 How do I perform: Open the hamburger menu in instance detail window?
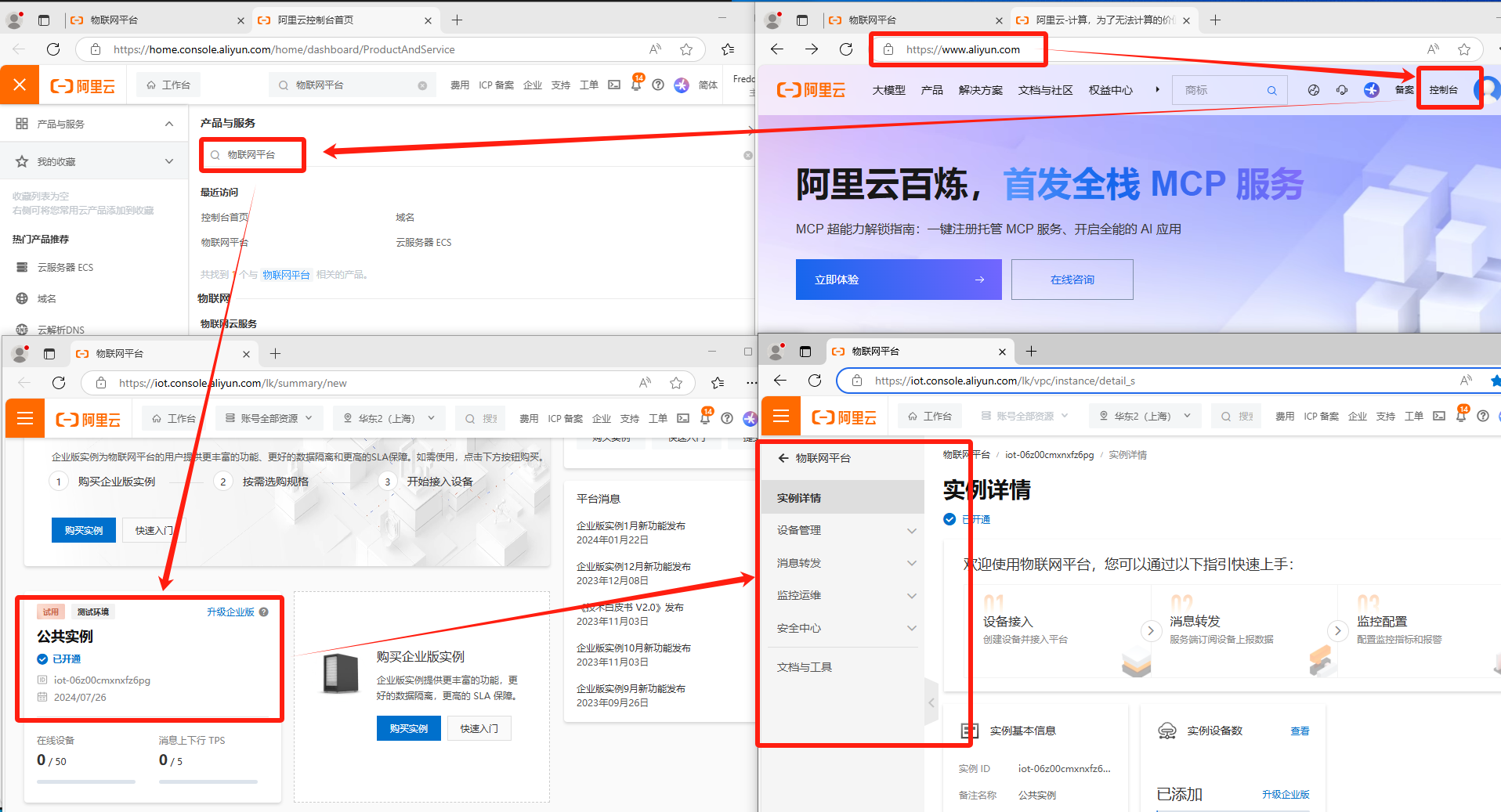(781, 416)
